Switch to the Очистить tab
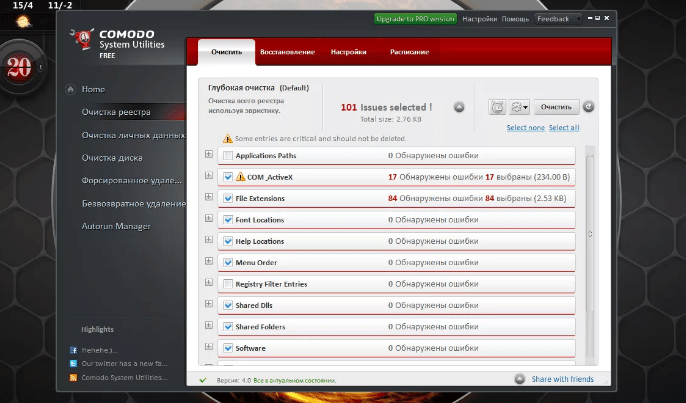Image resolution: width=686 pixels, height=403 pixels. coord(227,52)
